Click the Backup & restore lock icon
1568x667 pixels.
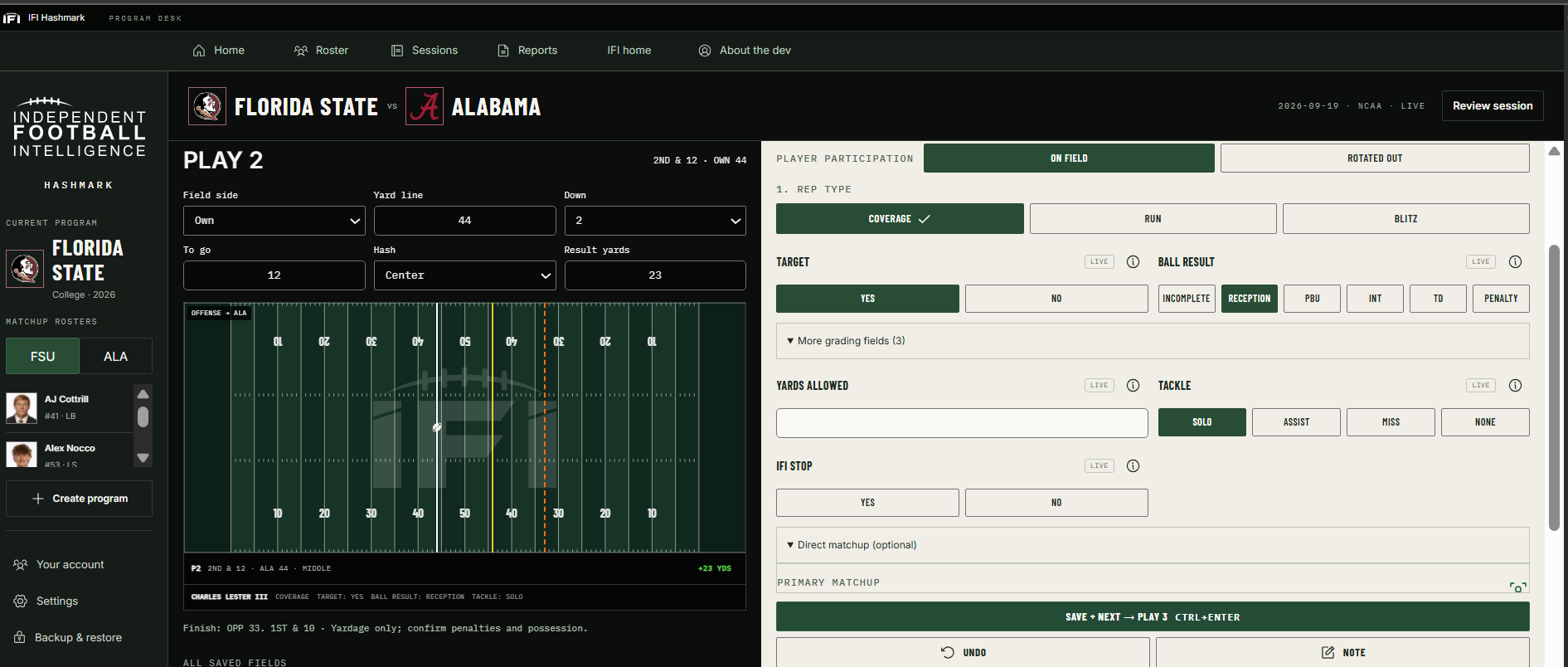[x=19, y=637]
